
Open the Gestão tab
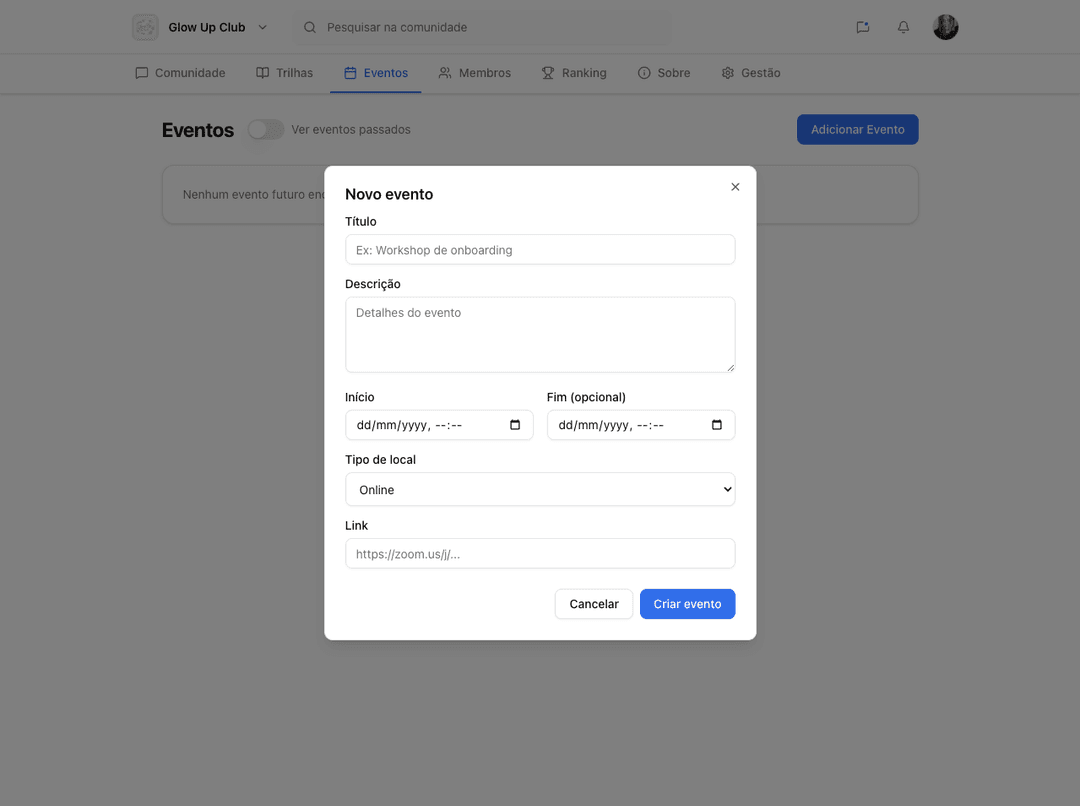tap(750, 73)
